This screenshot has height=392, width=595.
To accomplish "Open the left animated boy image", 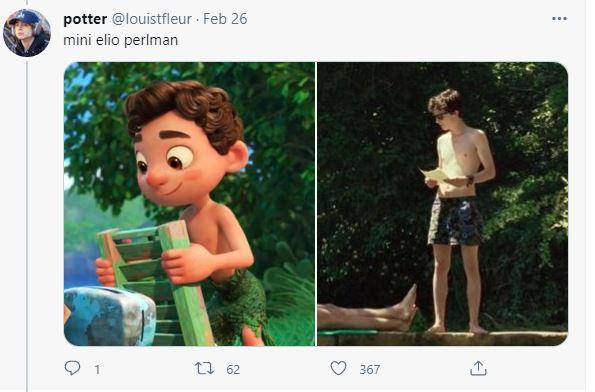I will (189, 204).
